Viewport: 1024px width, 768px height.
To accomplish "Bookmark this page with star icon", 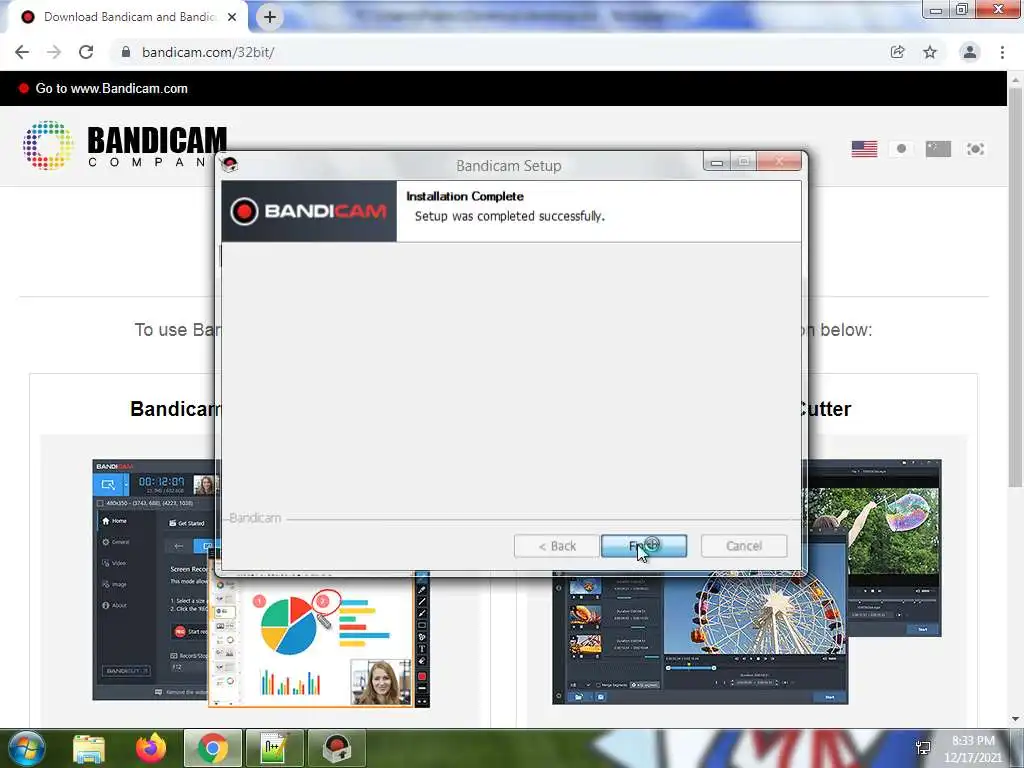I will [x=930, y=52].
